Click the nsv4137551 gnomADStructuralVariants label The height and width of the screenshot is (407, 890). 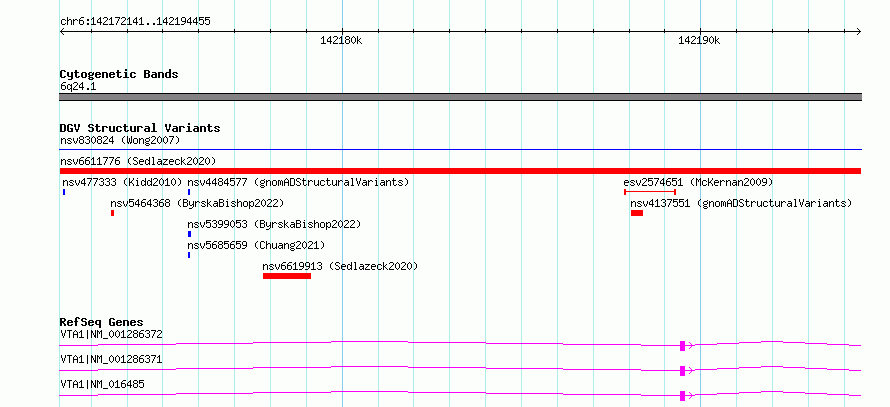point(741,203)
